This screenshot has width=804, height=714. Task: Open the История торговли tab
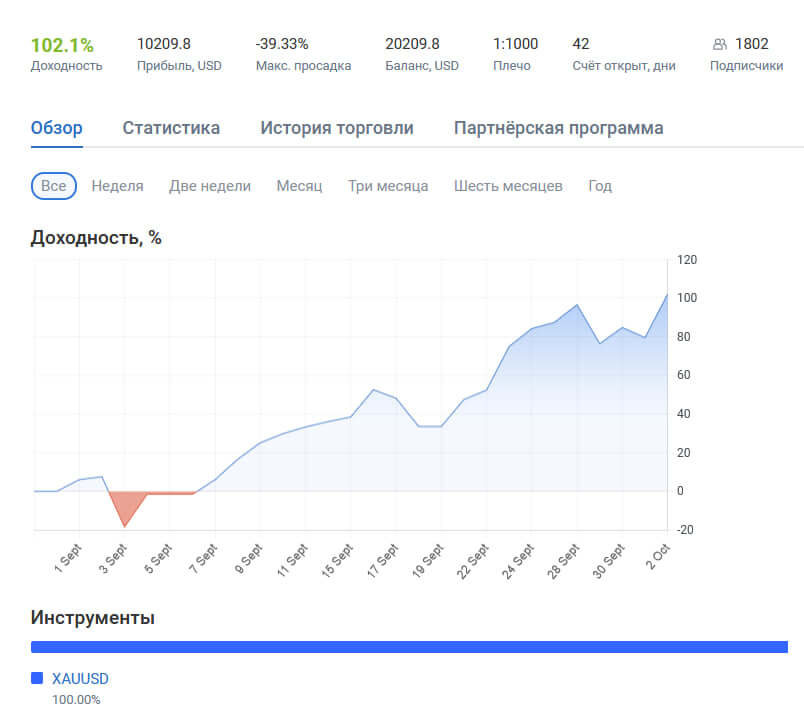coord(337,128)
